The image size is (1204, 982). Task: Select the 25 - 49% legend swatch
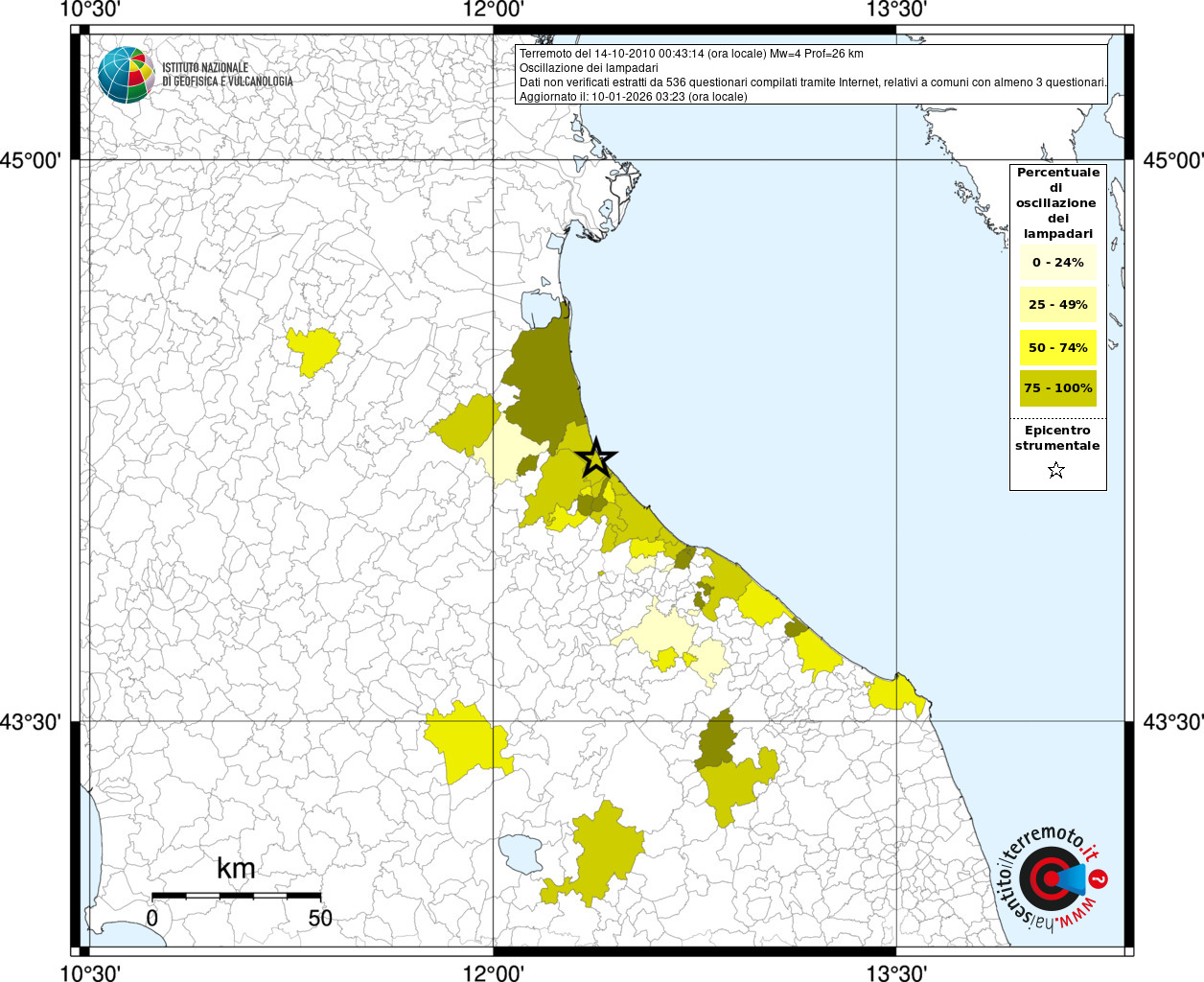pyautogui.click(x=1057, y=304)
